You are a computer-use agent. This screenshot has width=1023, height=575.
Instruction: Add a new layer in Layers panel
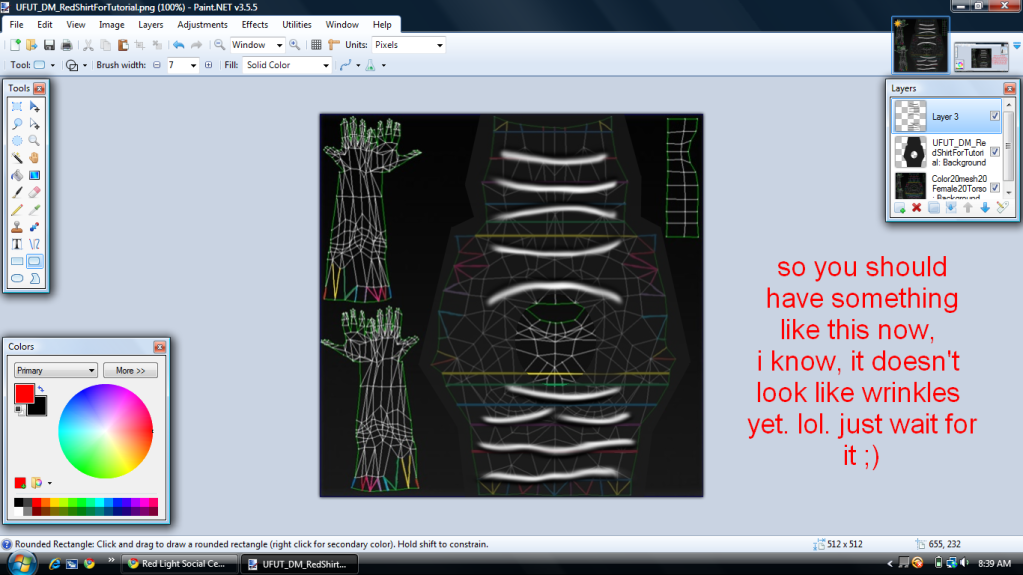(900, 208)
